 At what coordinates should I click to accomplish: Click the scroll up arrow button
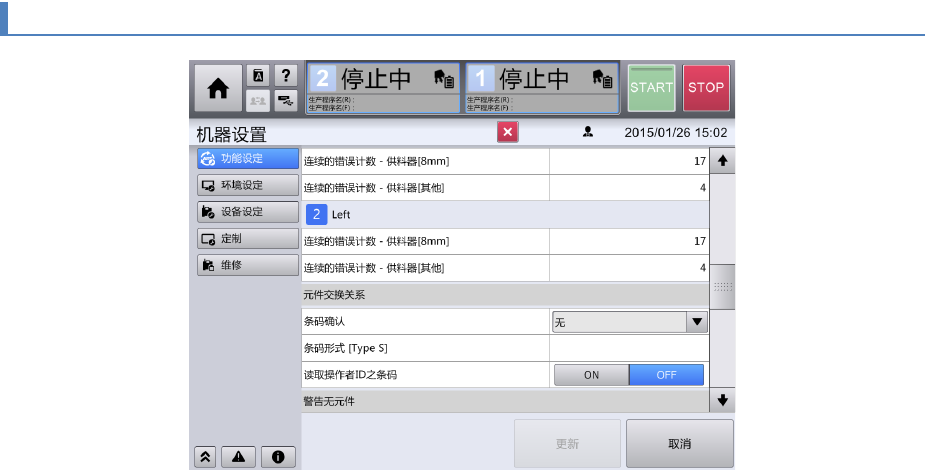(722, 161)
